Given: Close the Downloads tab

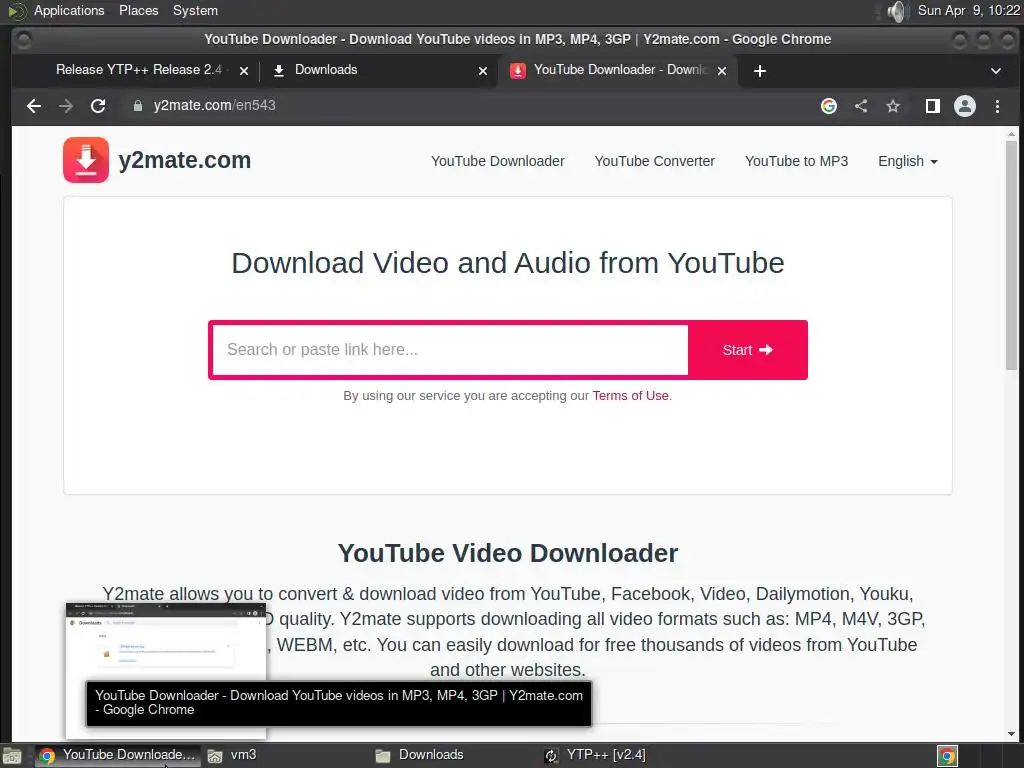Looking at the screenshot, I should click(x=483, y=71).
